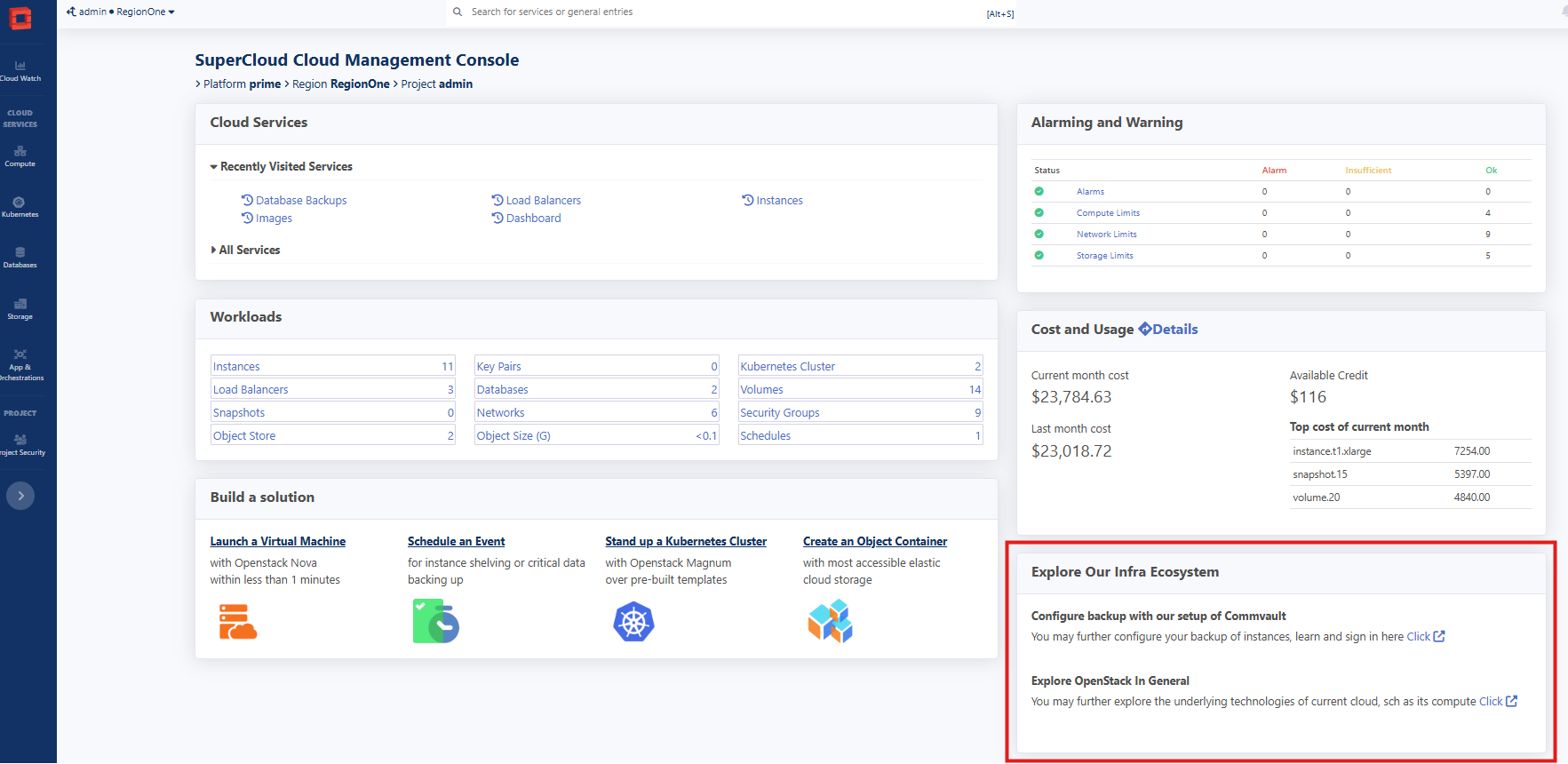Open the Volumes workload entry
This screenshot has height=764, width=1568.
point(761,390)
